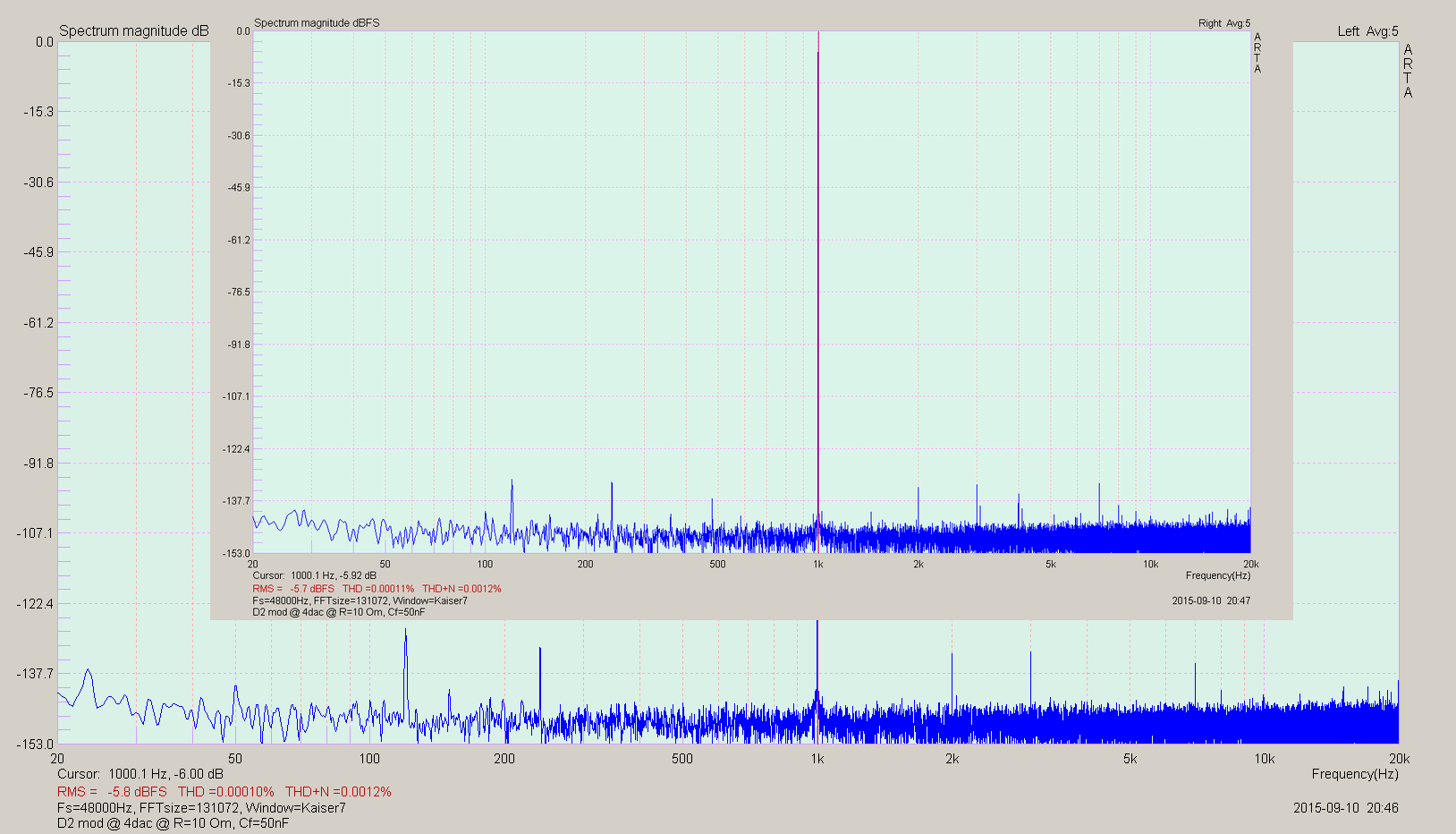Image resolution: width=1456 pixels, height=834 pixels.
Task: Click the '0.0' y-axis label of Left plot
Action: click(x=45, y=42)
